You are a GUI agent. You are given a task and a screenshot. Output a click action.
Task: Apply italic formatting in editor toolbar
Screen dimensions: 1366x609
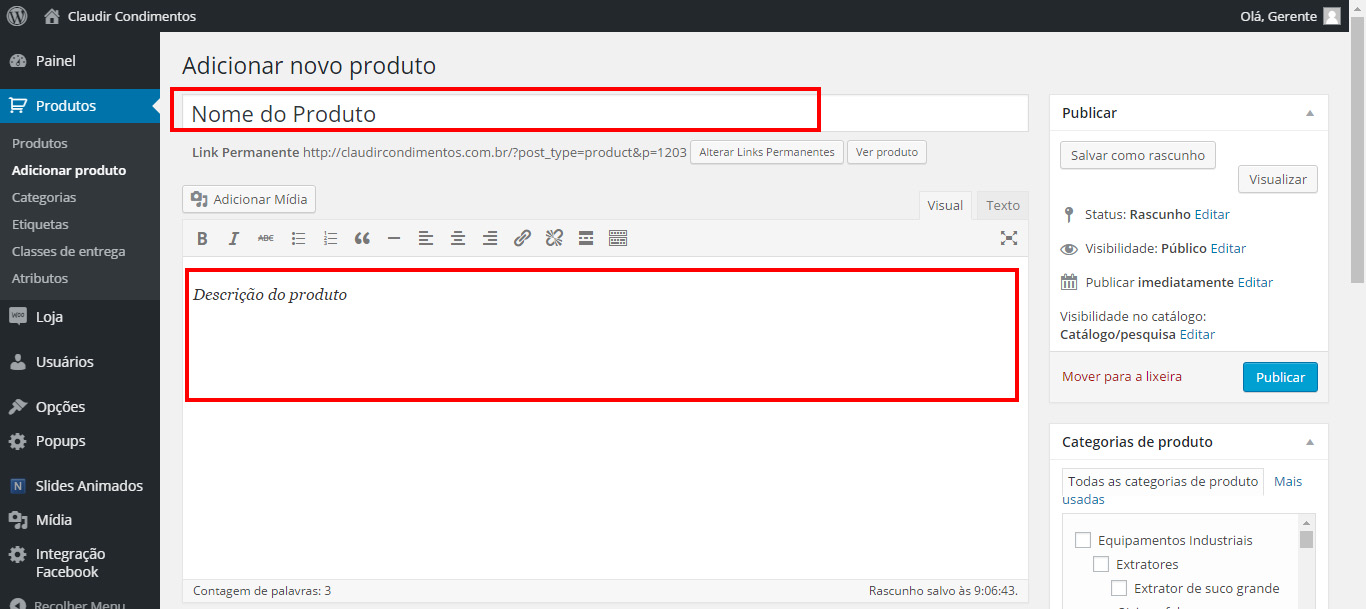coord(234,239)
